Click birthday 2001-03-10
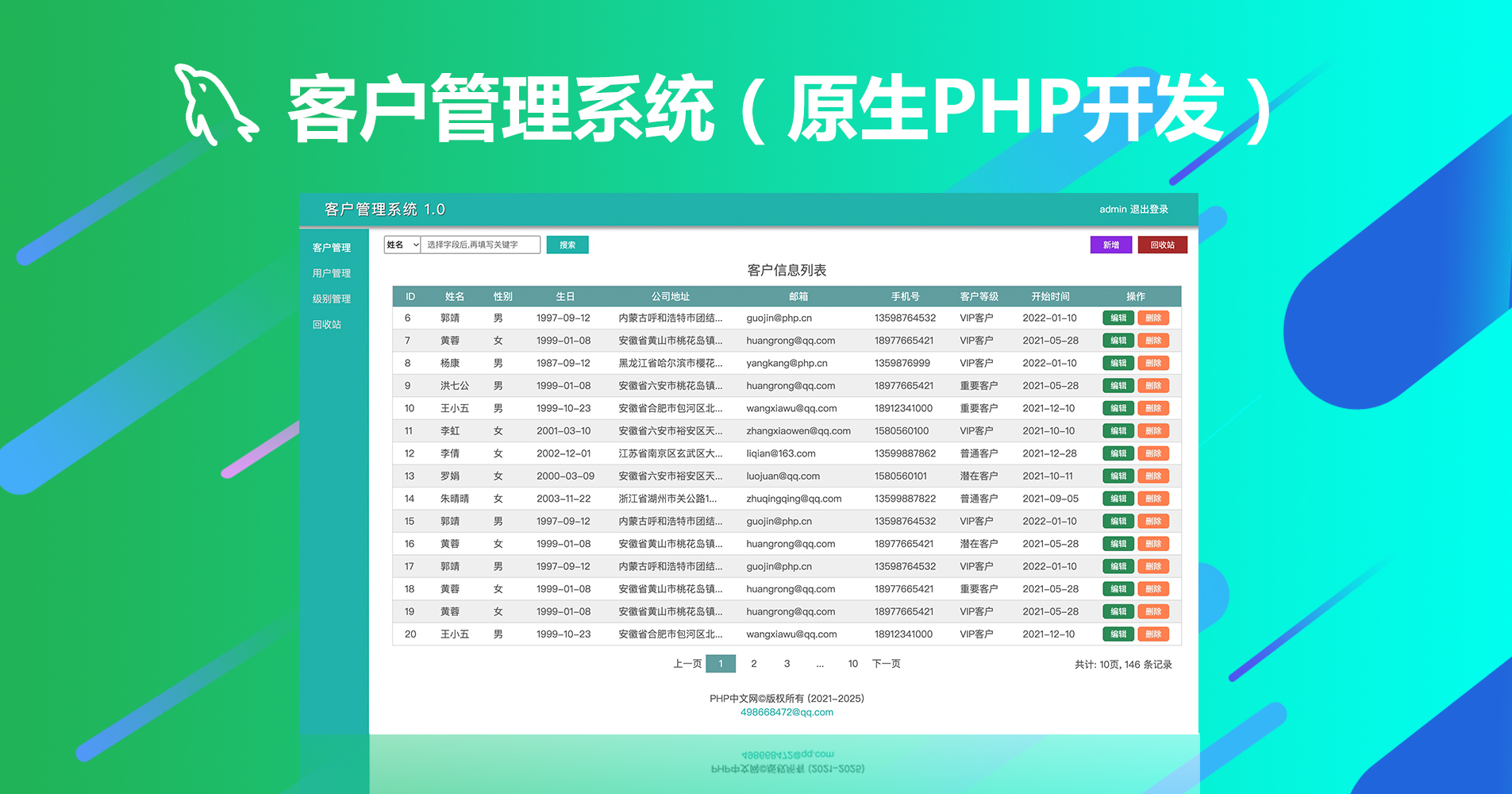 (564, 431)
